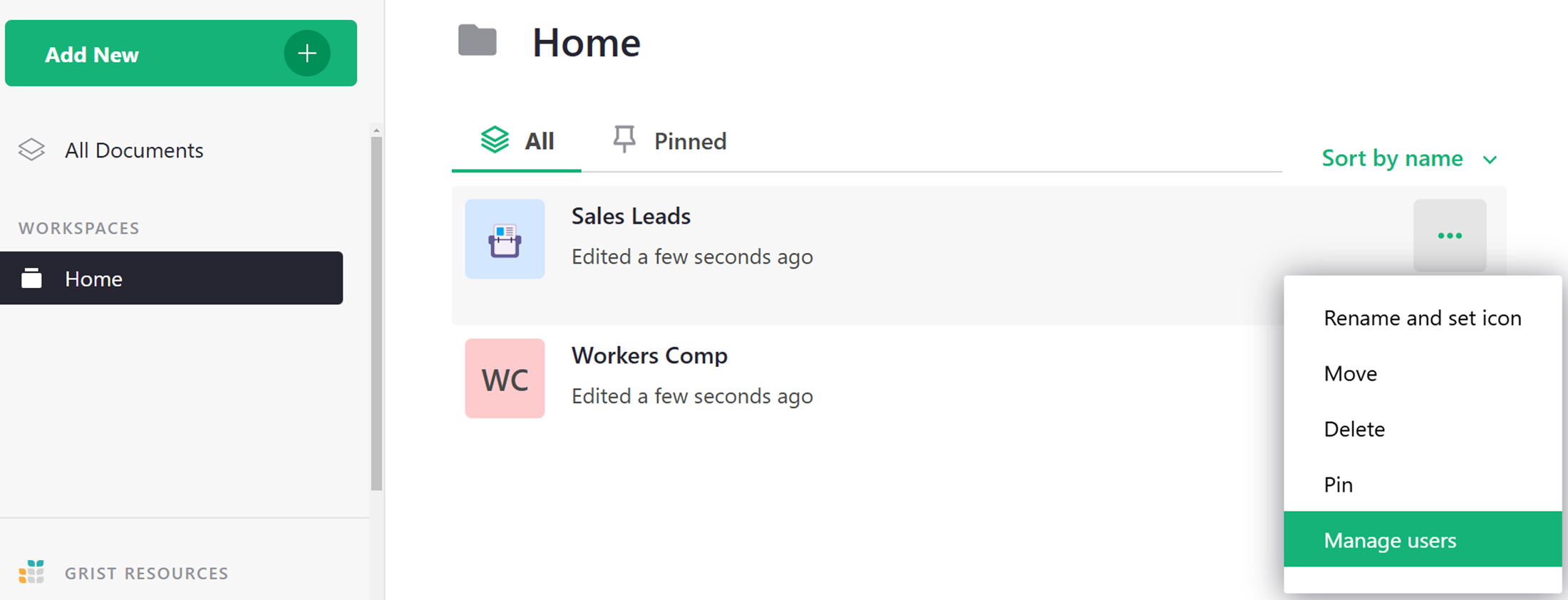This screenshot has height=600, width=1568.
Task: Click the three-dots menu for Sales Leads
Action: [x=1449, y=236]
